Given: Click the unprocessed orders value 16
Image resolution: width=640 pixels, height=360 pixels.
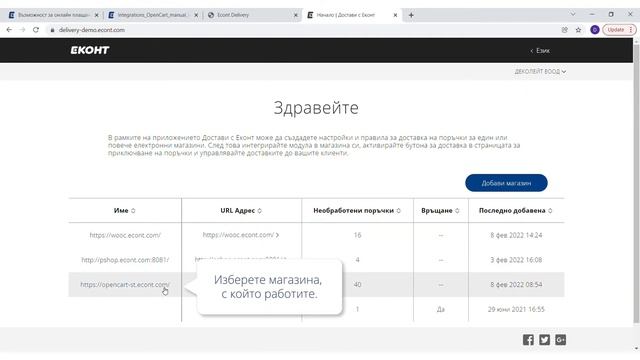Looking at the screenshot, I should (358, 235).
